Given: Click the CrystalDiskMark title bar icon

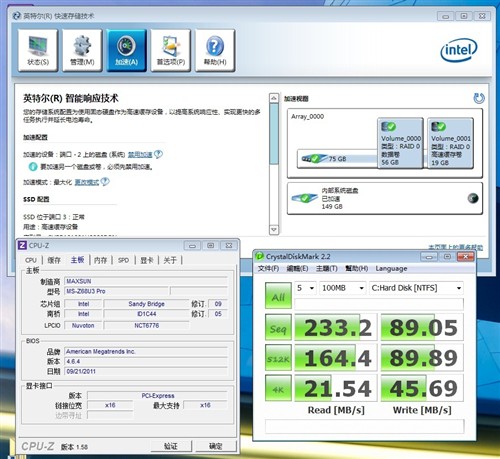Looking at the screenshot, I should (x=260, y=256).
